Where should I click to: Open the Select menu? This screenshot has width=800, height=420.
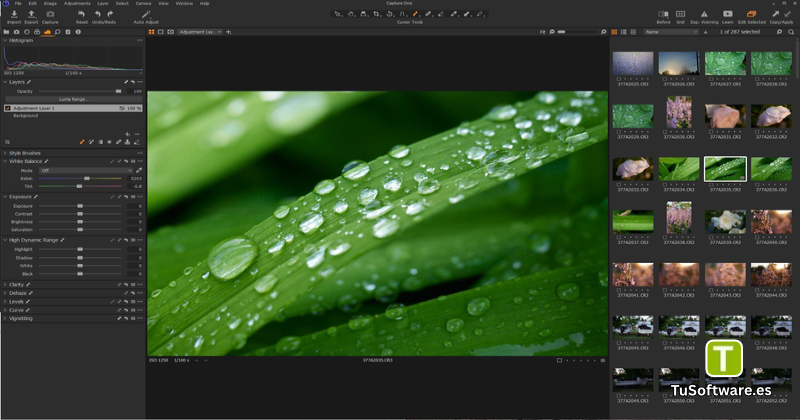pyautogui.click(x=122, y=3)
